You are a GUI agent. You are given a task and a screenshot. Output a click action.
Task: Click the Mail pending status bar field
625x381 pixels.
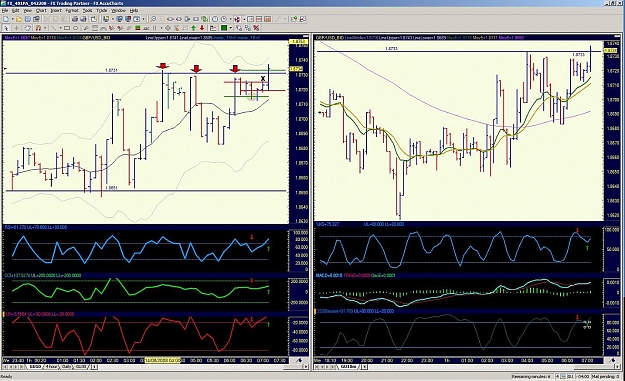[605, 376]
